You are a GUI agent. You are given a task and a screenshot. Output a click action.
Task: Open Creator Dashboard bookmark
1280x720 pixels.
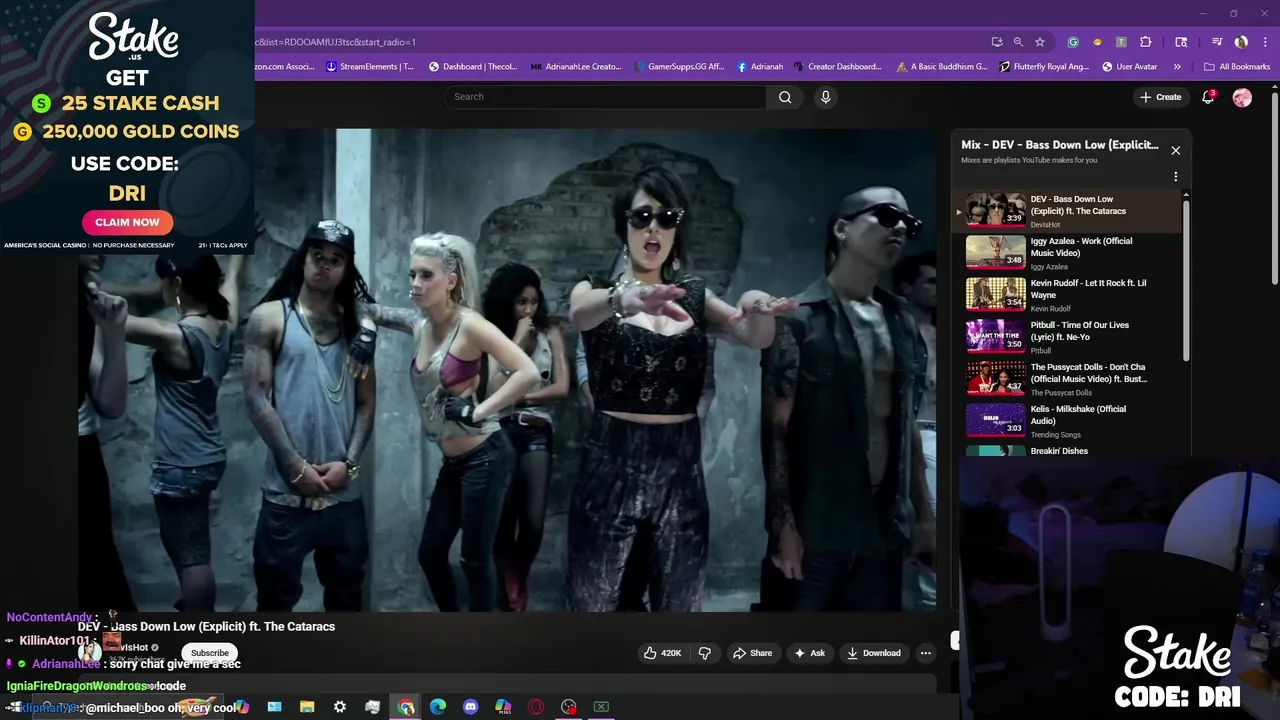pos(838,67)
